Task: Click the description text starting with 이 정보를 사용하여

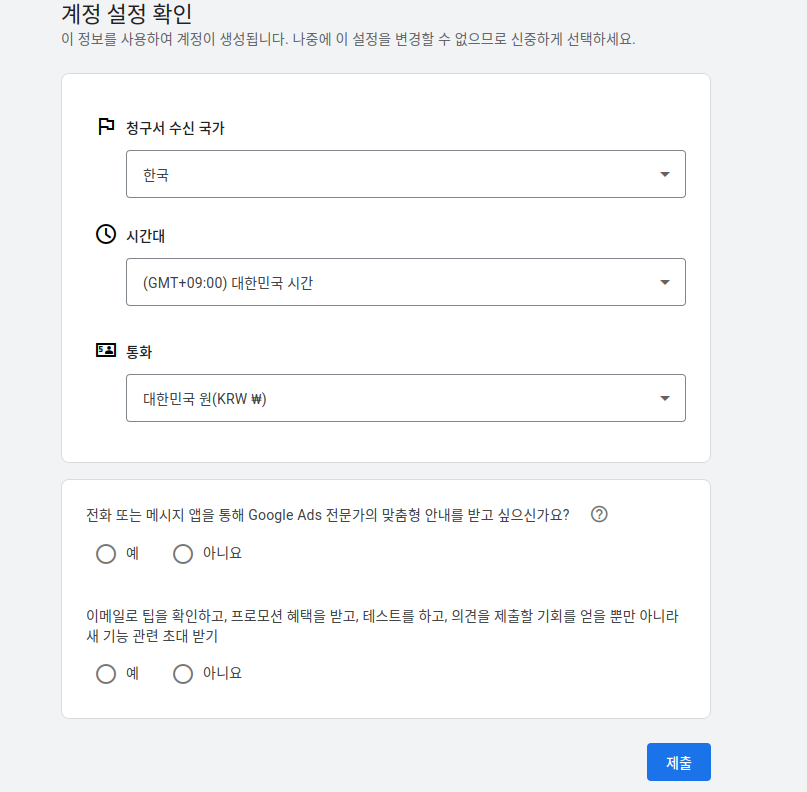Action: coord(348,39)
